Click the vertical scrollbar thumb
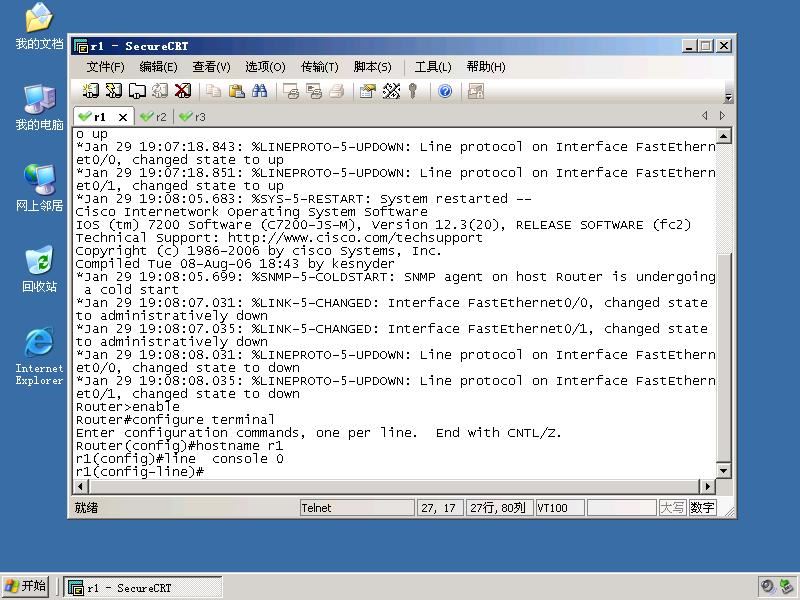Image resolution: width=800 pixels, height=600 pixels. [x=723, y=357]
